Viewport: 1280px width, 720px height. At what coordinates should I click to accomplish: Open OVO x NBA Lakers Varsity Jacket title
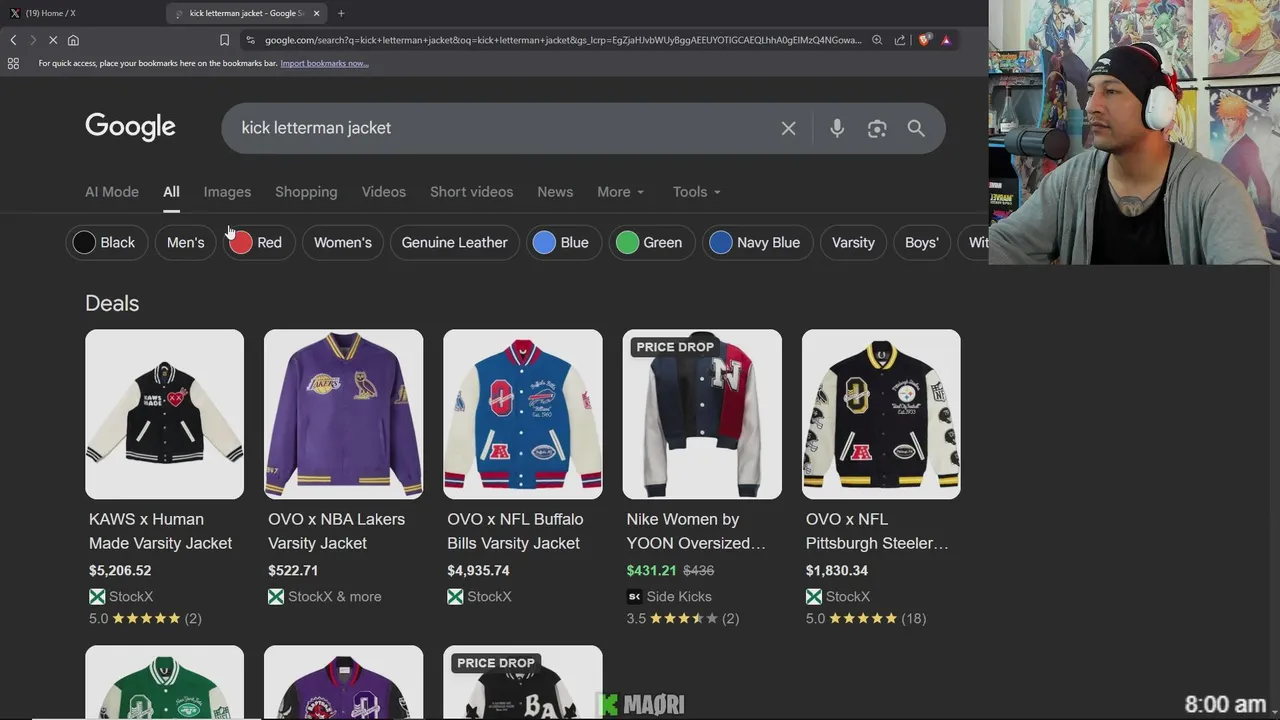click(x=336, y=531)
